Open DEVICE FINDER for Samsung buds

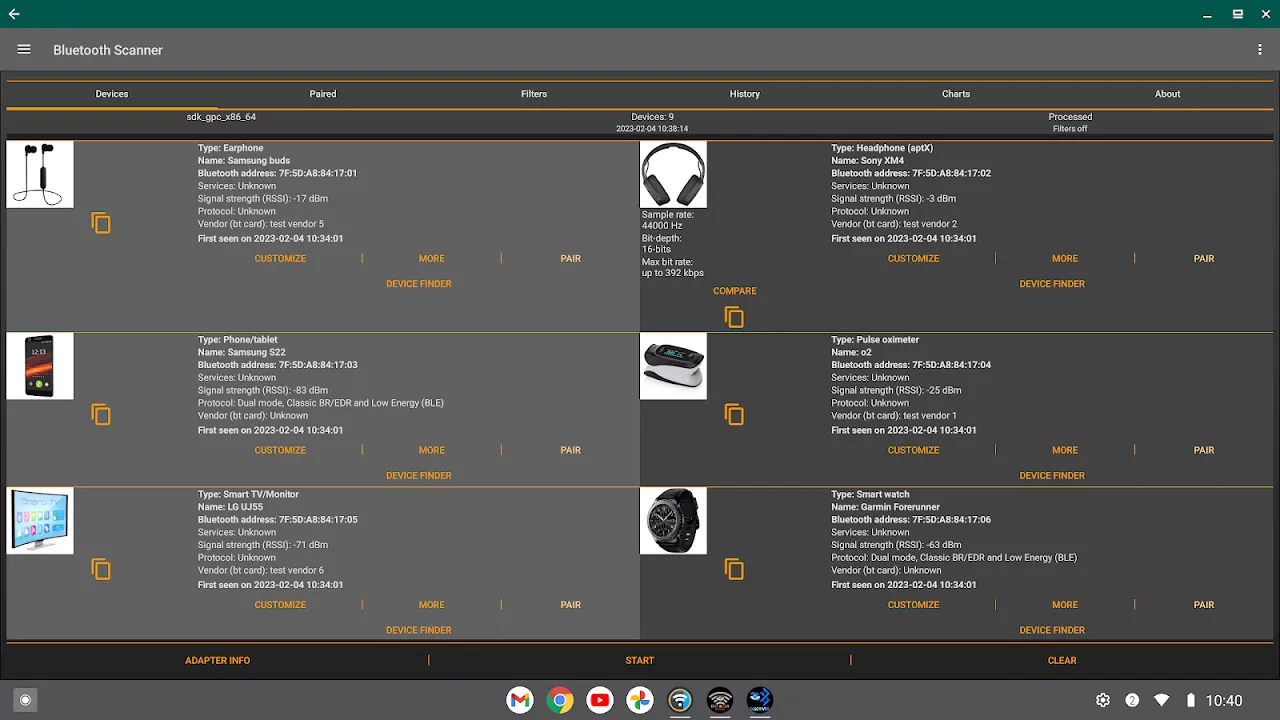click(419, 284)
